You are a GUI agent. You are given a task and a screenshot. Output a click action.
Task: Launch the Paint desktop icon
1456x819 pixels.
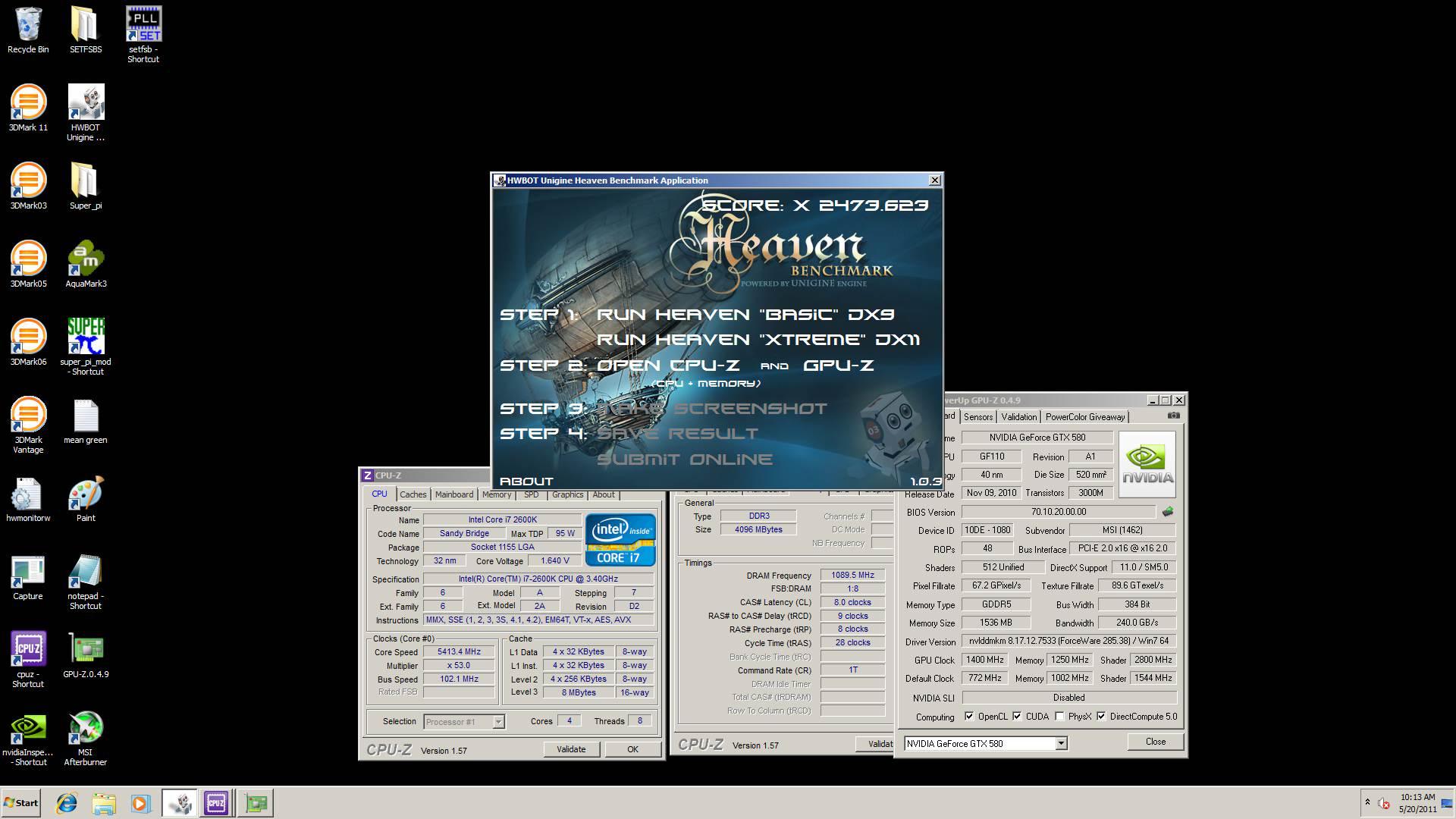point(86,499)
